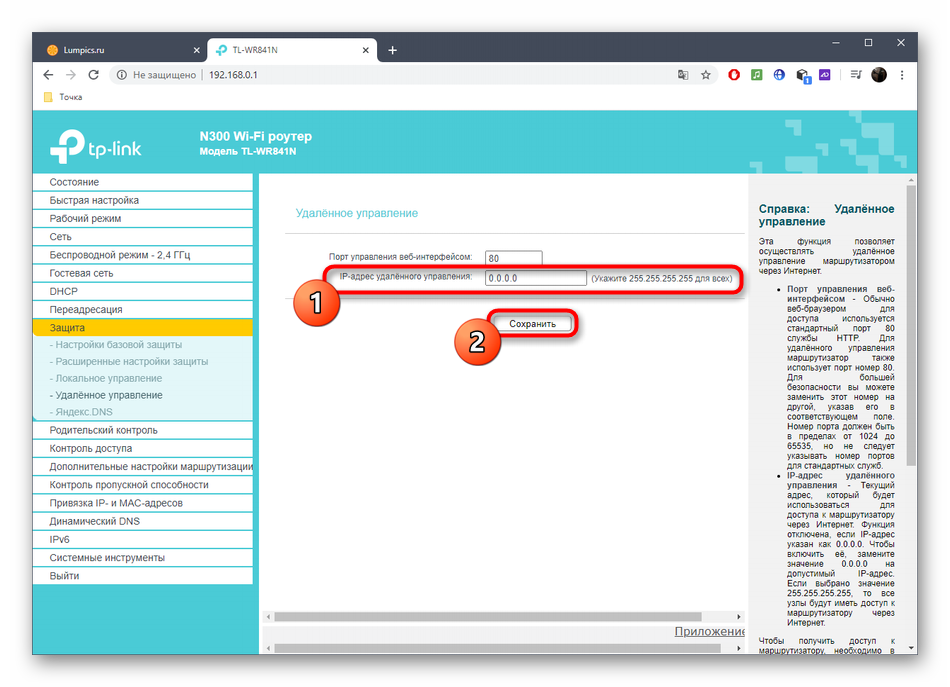Select Расширенные настройки защиты submenu

128,362
